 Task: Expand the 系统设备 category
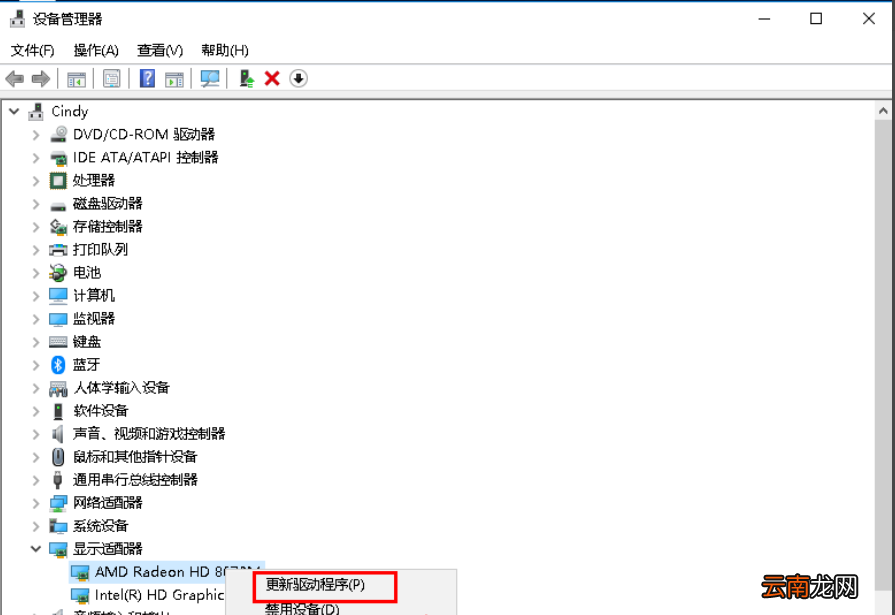[x=36, y=526]
